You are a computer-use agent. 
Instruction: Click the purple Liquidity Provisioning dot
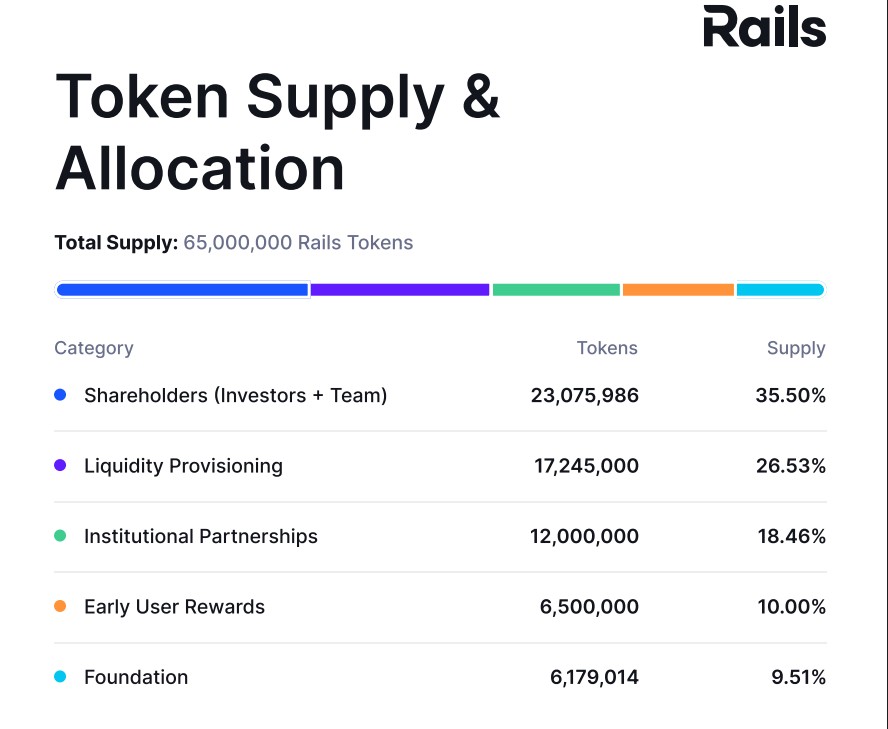coord(60,466)
